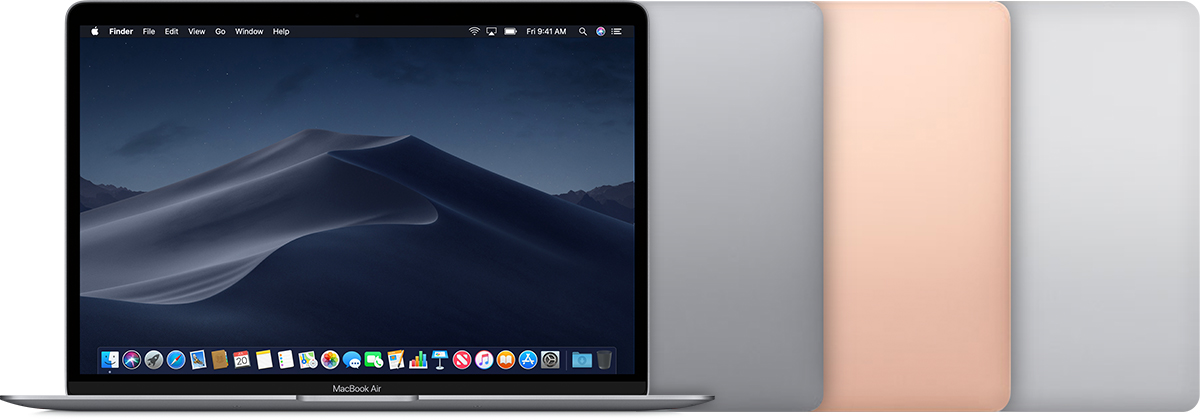Image resolution: width=1200 pixels, height=420 pixels.
Task: Open the Calendar app in dock
Action: [241, 359]
